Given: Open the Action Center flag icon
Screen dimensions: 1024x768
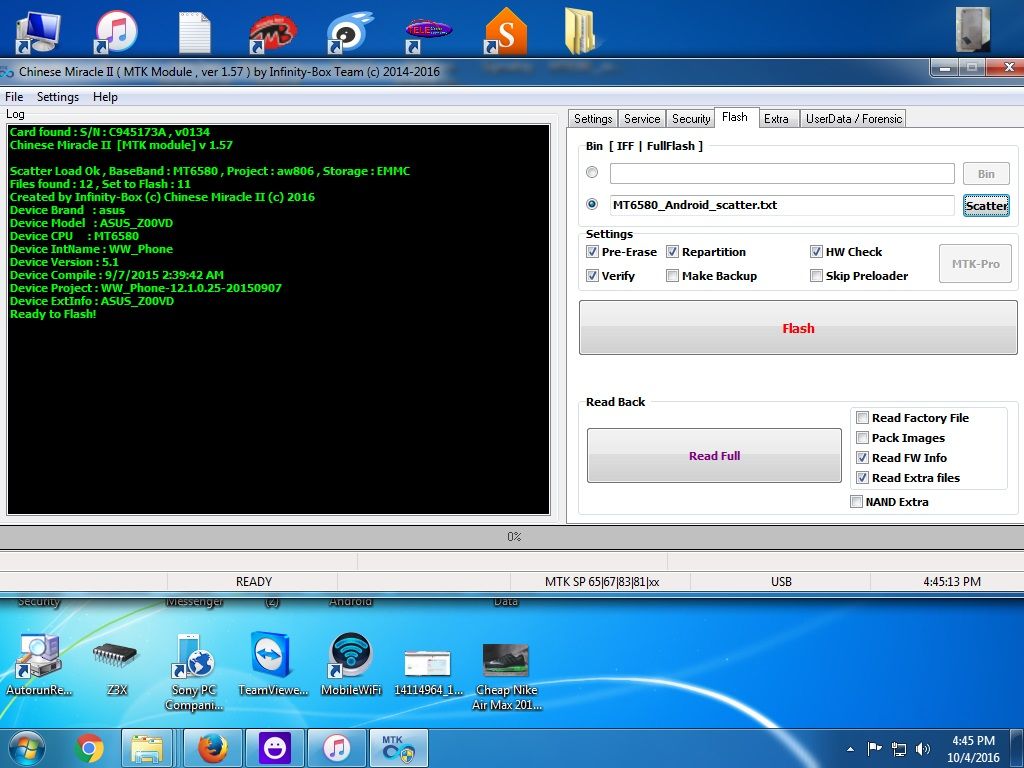Looking at the screenshot, I should click(x=874, y=749).
